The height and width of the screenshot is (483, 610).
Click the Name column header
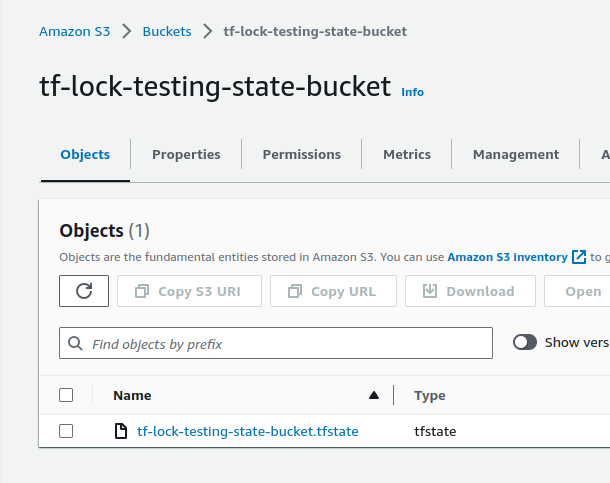[132, 396]
